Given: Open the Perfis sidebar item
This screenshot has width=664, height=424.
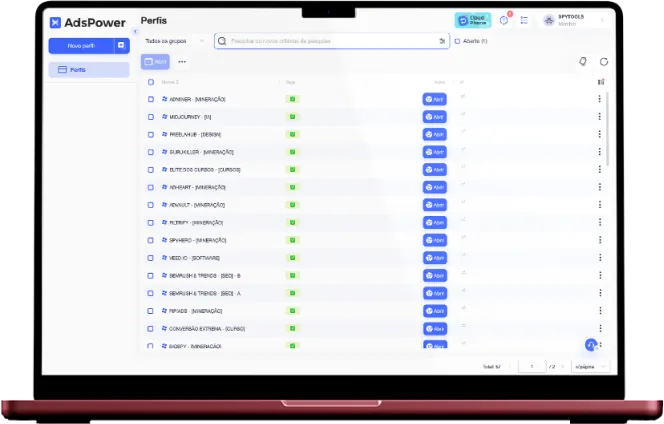Looking at the screenshot, I should tap(89, 69).
